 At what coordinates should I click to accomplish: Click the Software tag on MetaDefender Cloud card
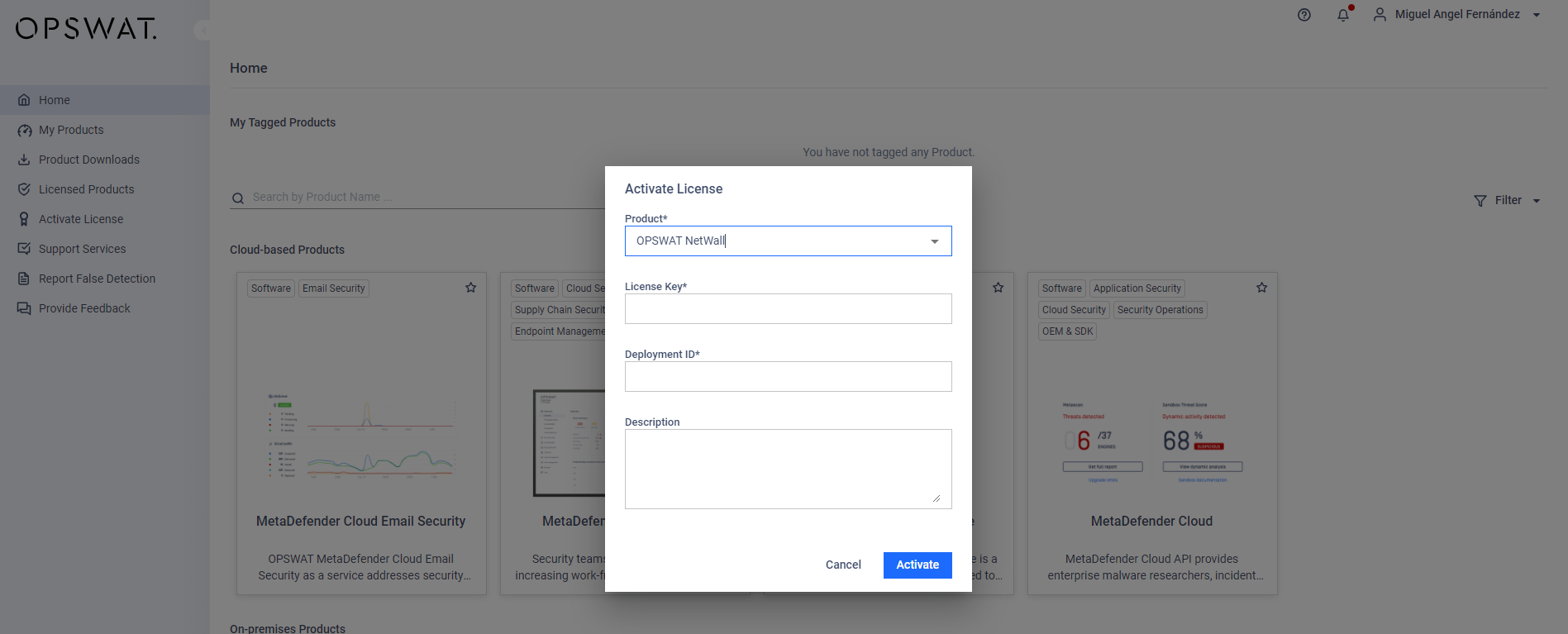[1062, 288]
